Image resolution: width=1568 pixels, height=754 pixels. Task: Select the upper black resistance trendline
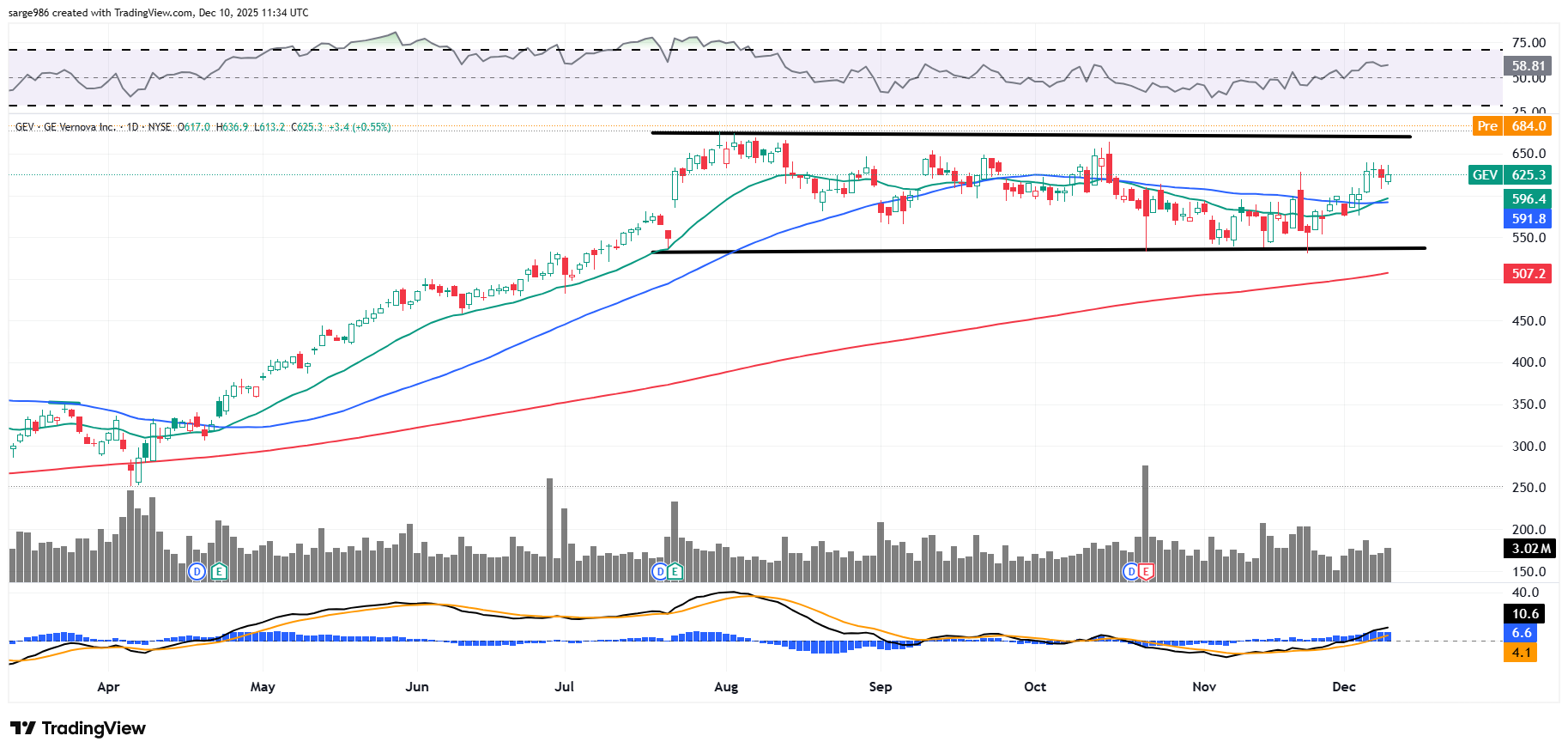1030,135
